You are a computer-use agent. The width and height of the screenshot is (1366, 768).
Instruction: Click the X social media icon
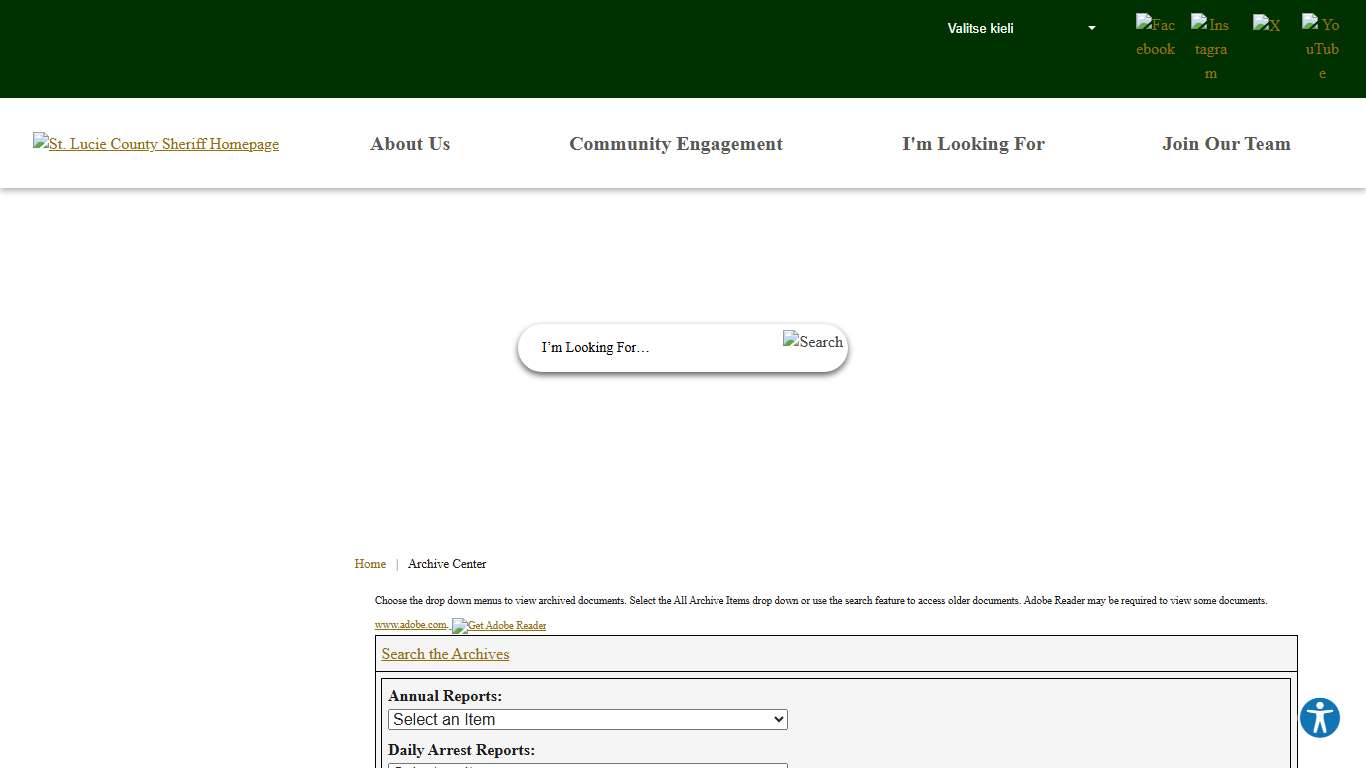(x=1266, y=26)
